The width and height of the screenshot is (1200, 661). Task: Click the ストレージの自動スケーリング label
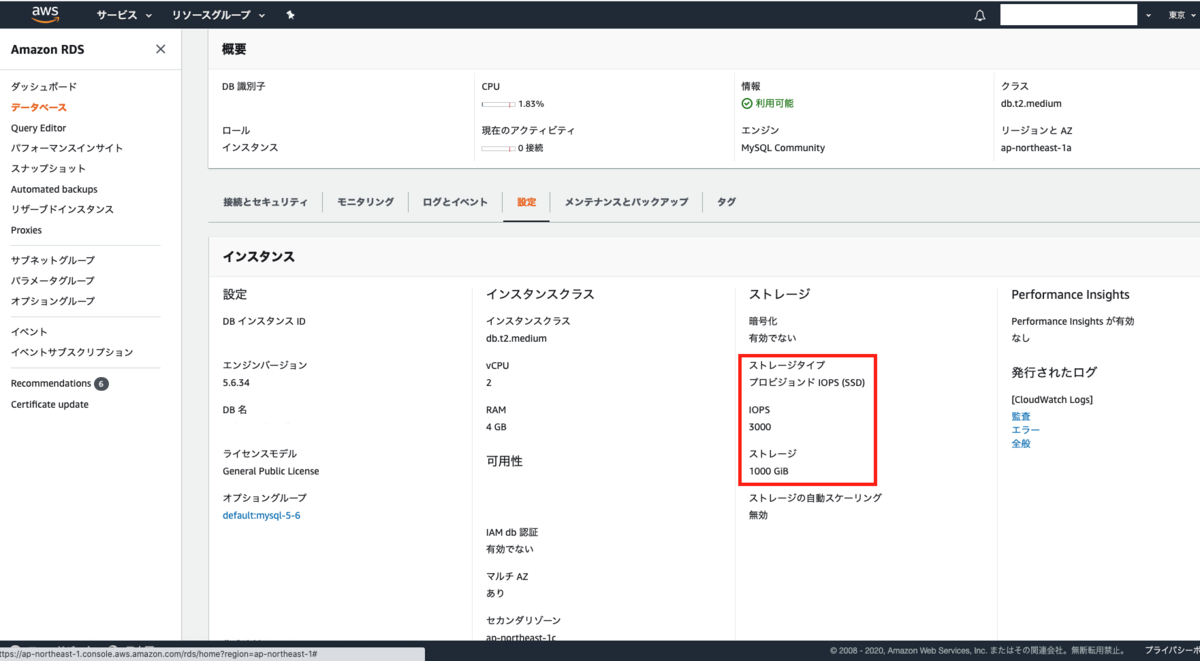[815, 498]
